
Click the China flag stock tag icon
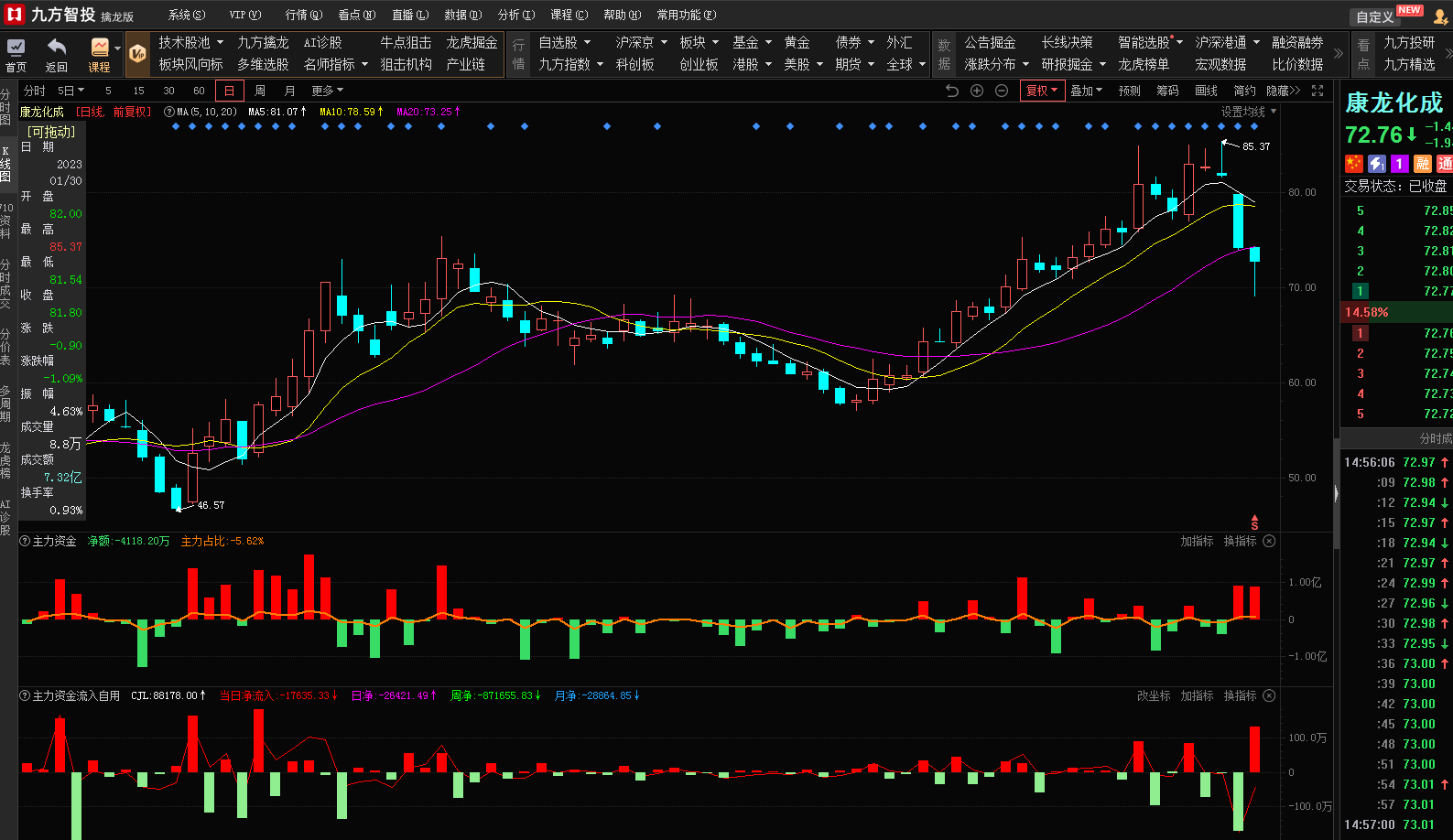click(x=1354, y=163)
